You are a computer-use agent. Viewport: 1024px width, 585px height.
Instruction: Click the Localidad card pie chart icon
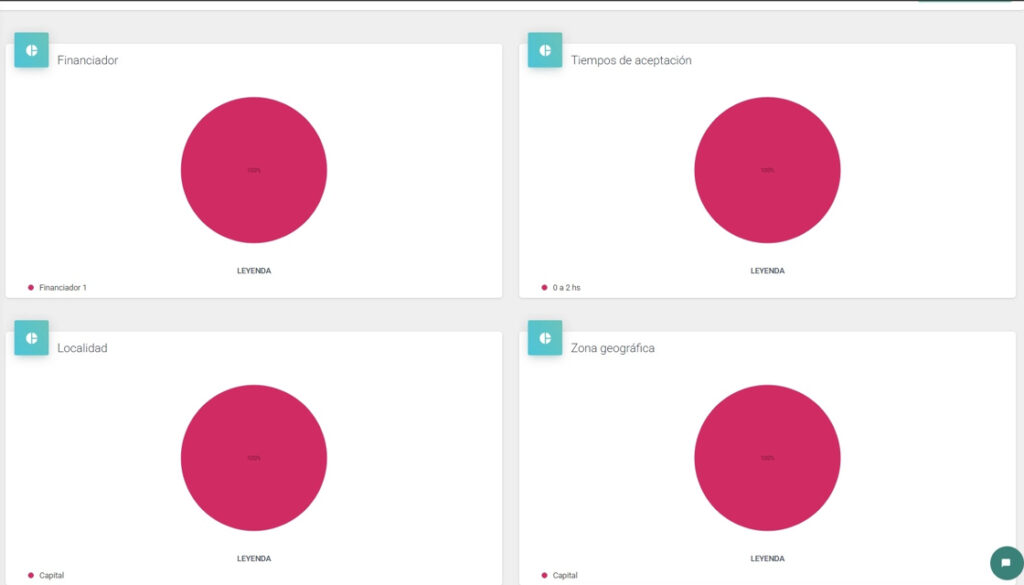tap(31, 338)
